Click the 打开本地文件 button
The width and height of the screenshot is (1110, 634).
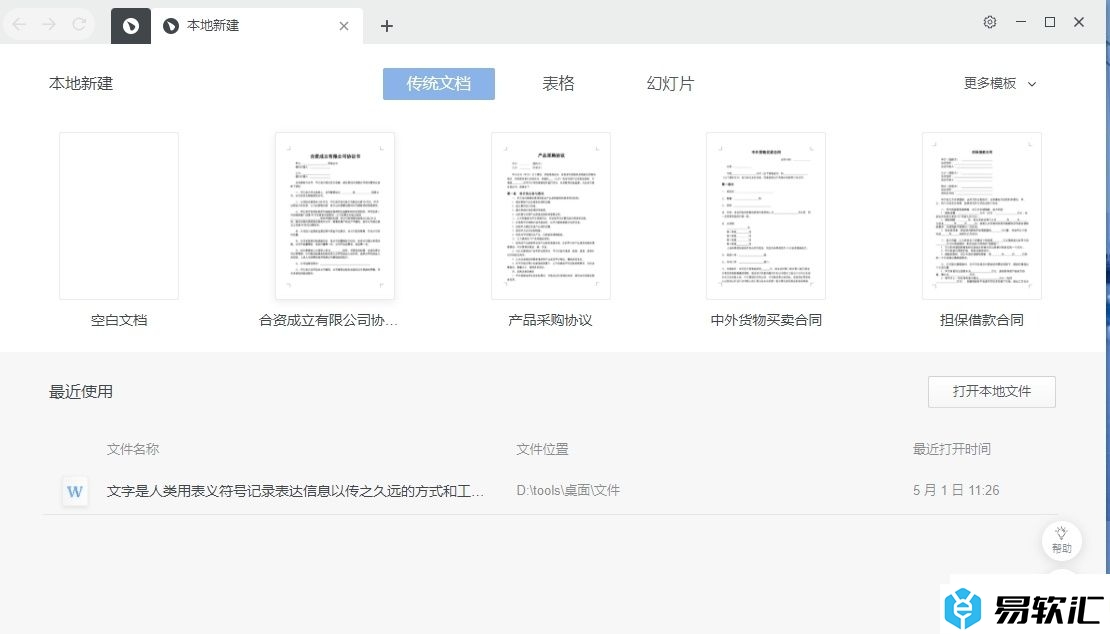991,391
